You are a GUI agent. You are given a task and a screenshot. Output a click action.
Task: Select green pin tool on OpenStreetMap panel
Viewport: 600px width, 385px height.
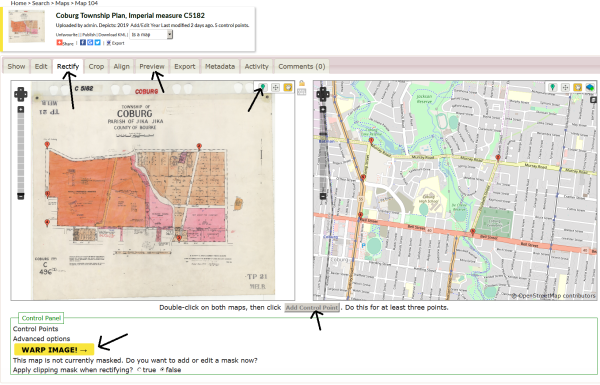click(552, 87)
